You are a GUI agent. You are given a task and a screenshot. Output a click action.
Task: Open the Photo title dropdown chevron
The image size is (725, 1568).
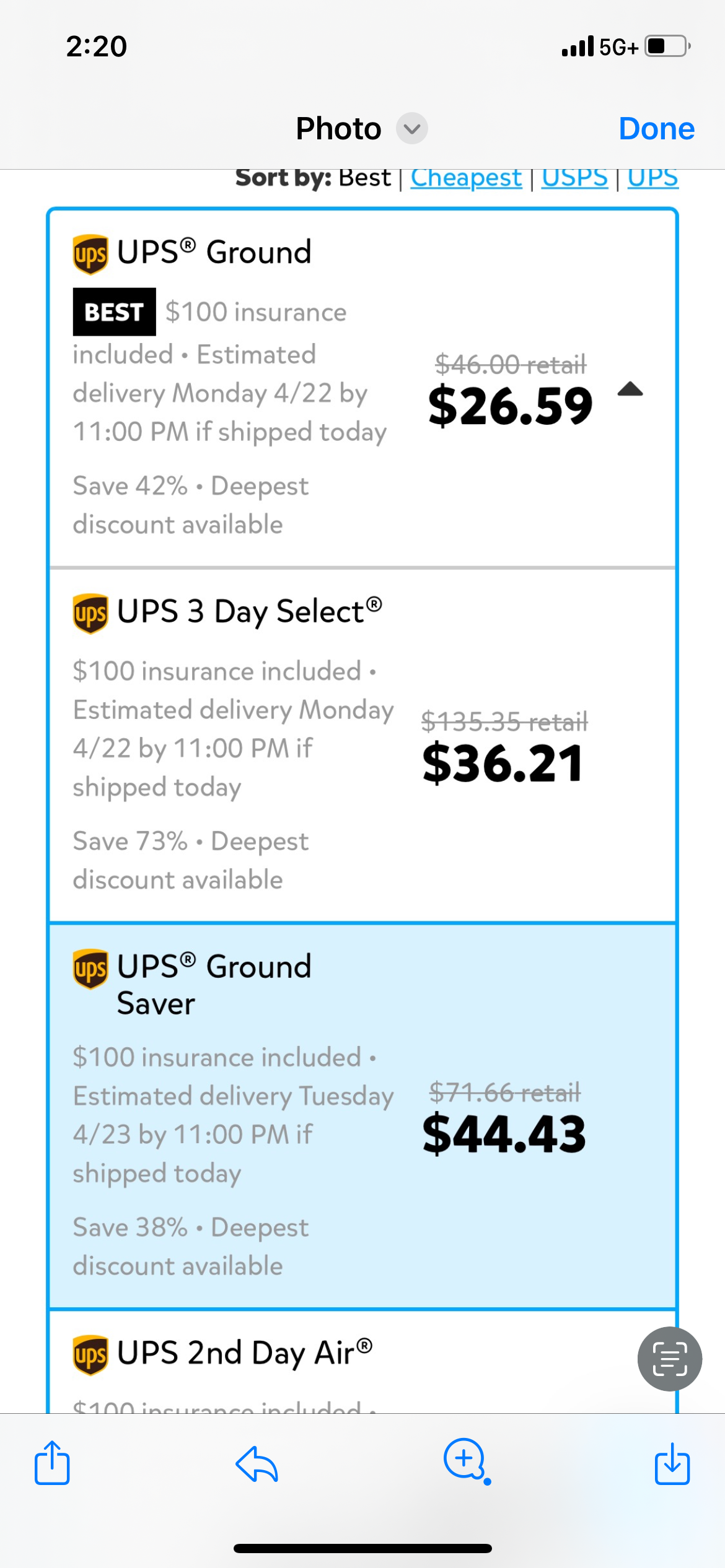pos(412,129)
